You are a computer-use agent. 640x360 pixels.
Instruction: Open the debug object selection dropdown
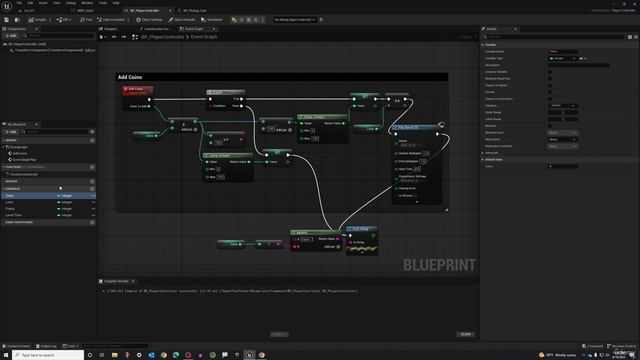294,20
